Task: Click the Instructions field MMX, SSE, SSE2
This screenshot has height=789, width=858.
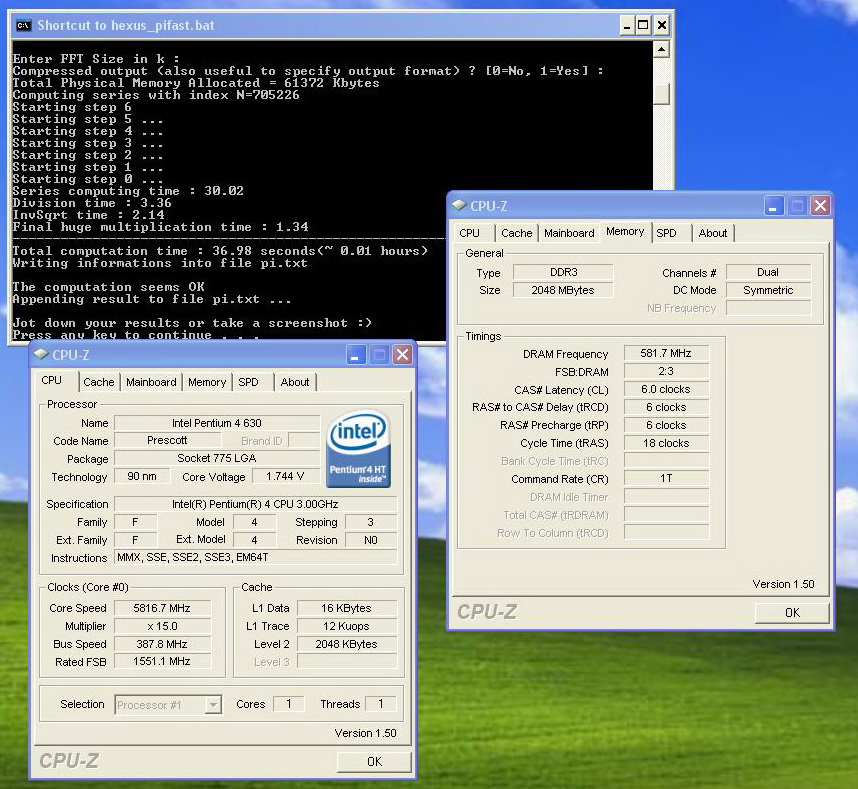Action: click(x=256, y=558)
